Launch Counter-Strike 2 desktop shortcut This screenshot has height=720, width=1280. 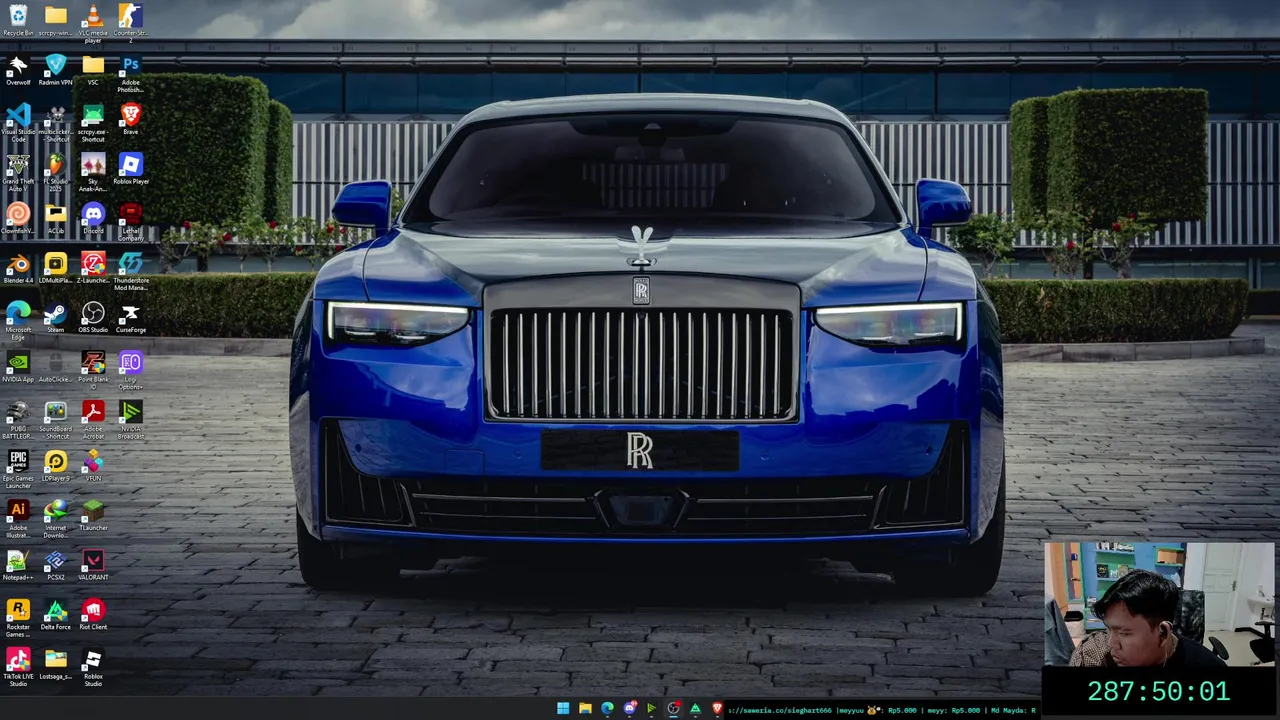(x=130, y=22)
